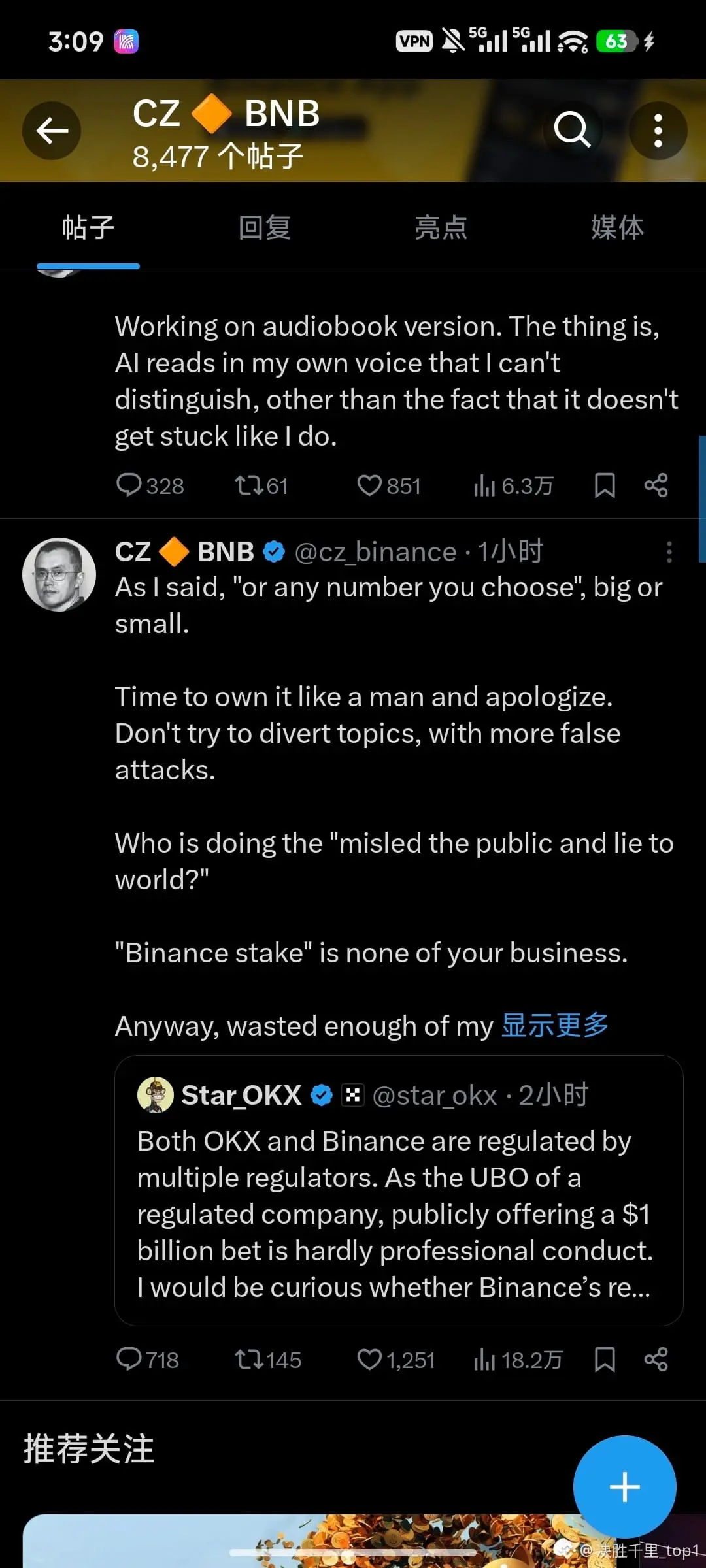The width and height of the screenshot is (706, 1568).
Task: Open the three-dot profile options menu
Action: tap(658, 131)
